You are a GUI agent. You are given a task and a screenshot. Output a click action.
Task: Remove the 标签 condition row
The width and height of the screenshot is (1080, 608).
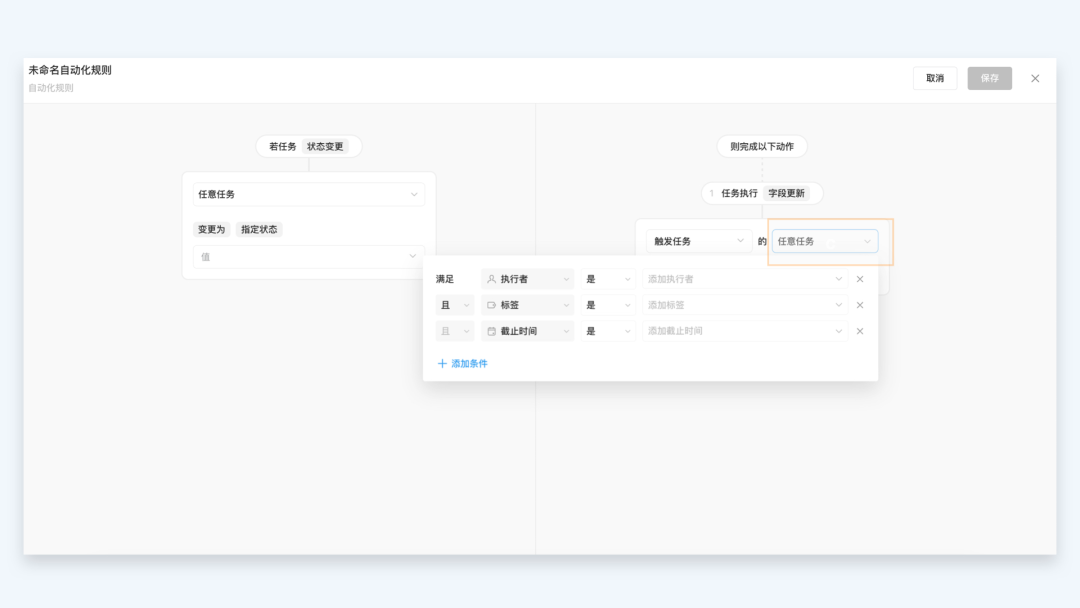[859, 306]
